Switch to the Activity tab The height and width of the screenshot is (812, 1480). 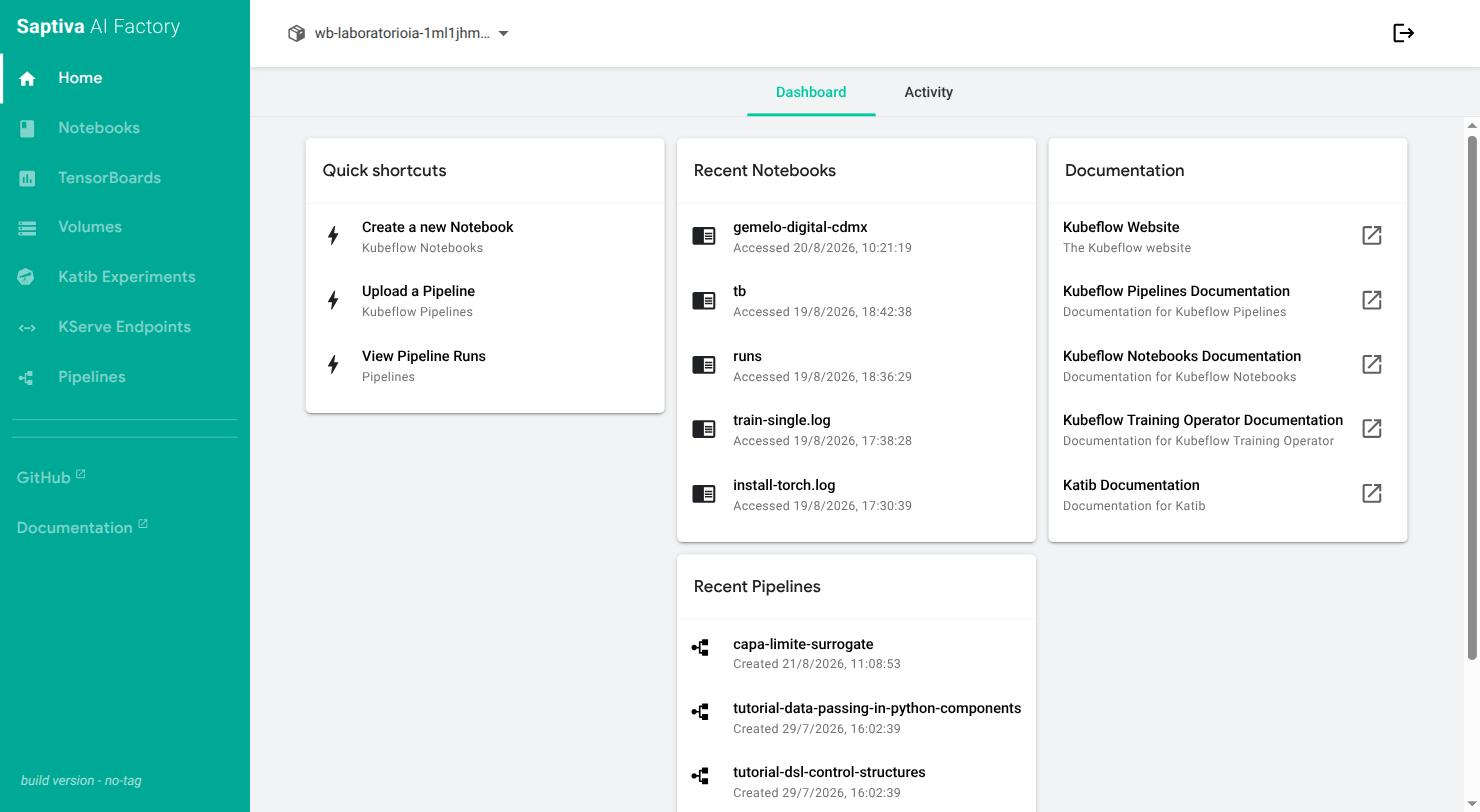[x=928, y=92]
